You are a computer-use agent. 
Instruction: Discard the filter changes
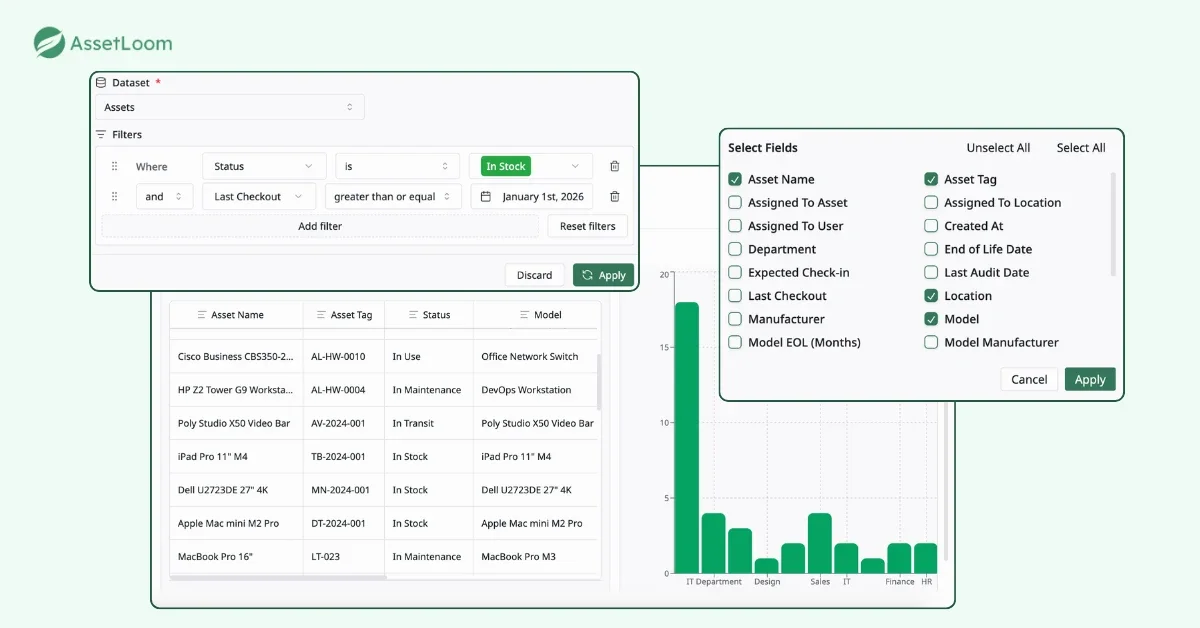pos(535,275)
